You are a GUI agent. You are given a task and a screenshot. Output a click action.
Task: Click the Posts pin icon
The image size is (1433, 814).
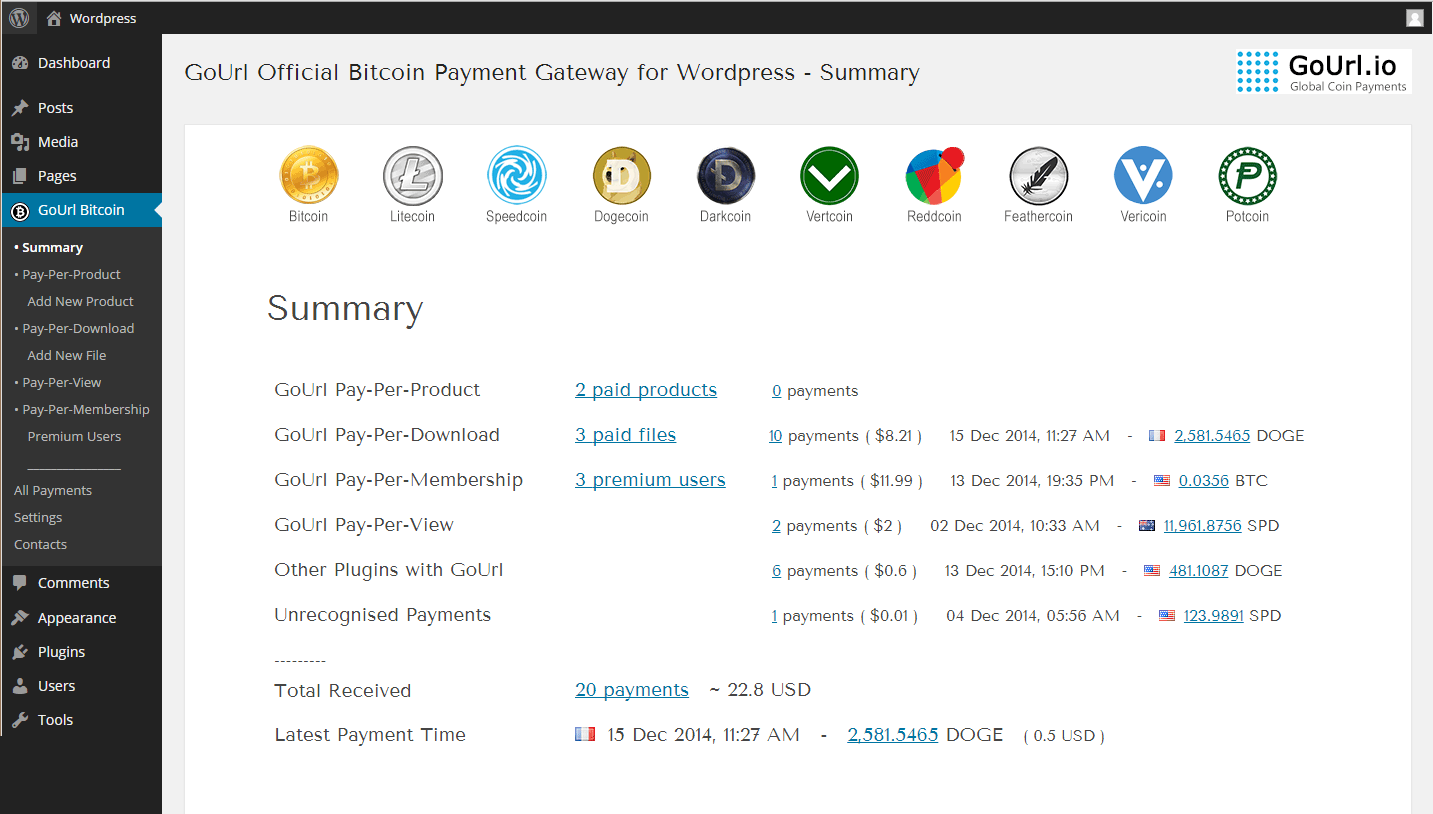point(20,108)
